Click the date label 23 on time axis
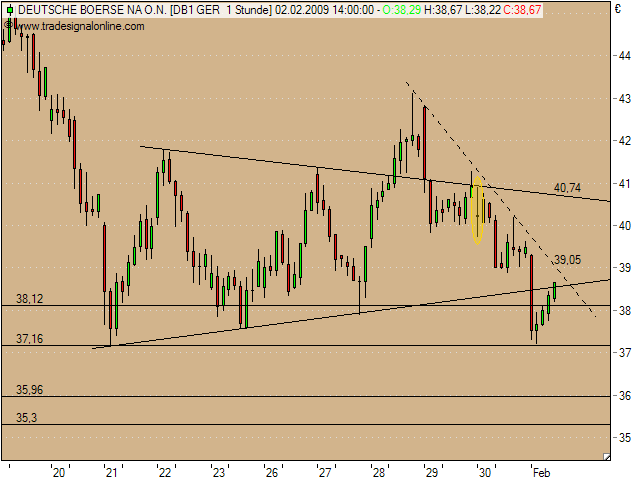This screenshot has width=640, height=480. 219,473
